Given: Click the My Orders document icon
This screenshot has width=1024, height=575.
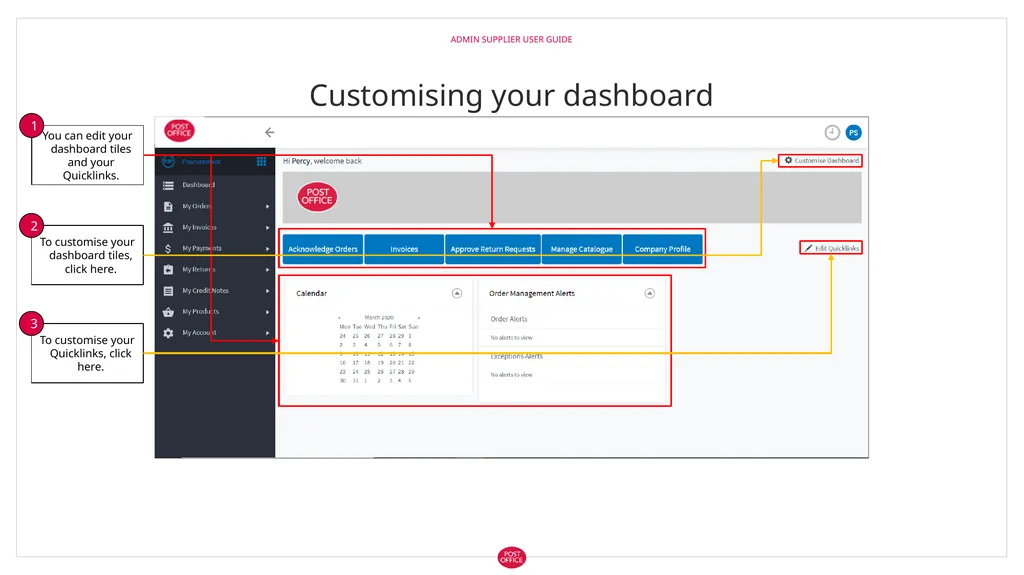Looking at the screenshot, I should 168,206.
